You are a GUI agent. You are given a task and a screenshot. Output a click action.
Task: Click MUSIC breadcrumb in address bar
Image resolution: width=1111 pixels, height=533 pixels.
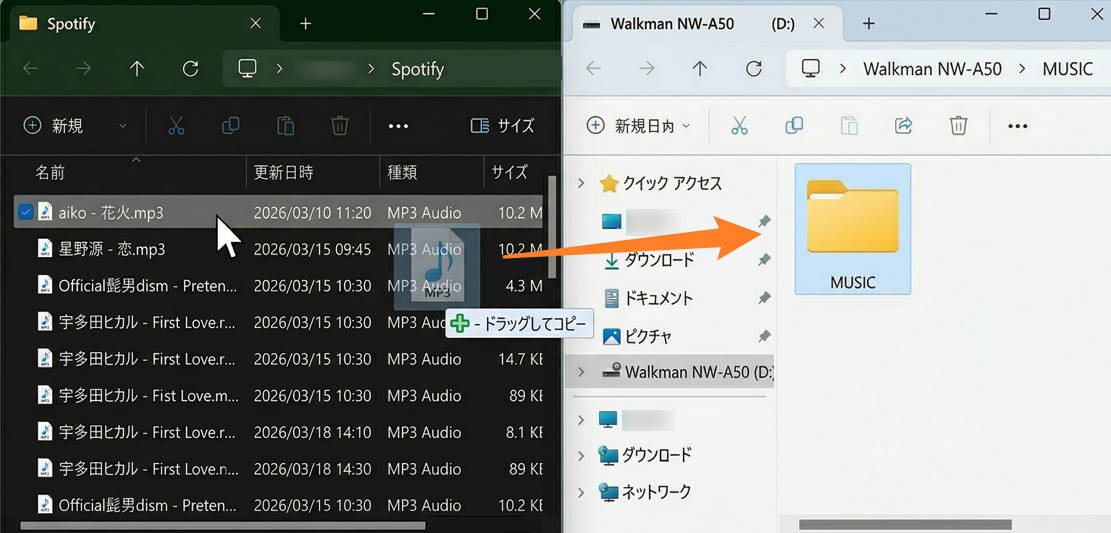[x=1068, y=69]
